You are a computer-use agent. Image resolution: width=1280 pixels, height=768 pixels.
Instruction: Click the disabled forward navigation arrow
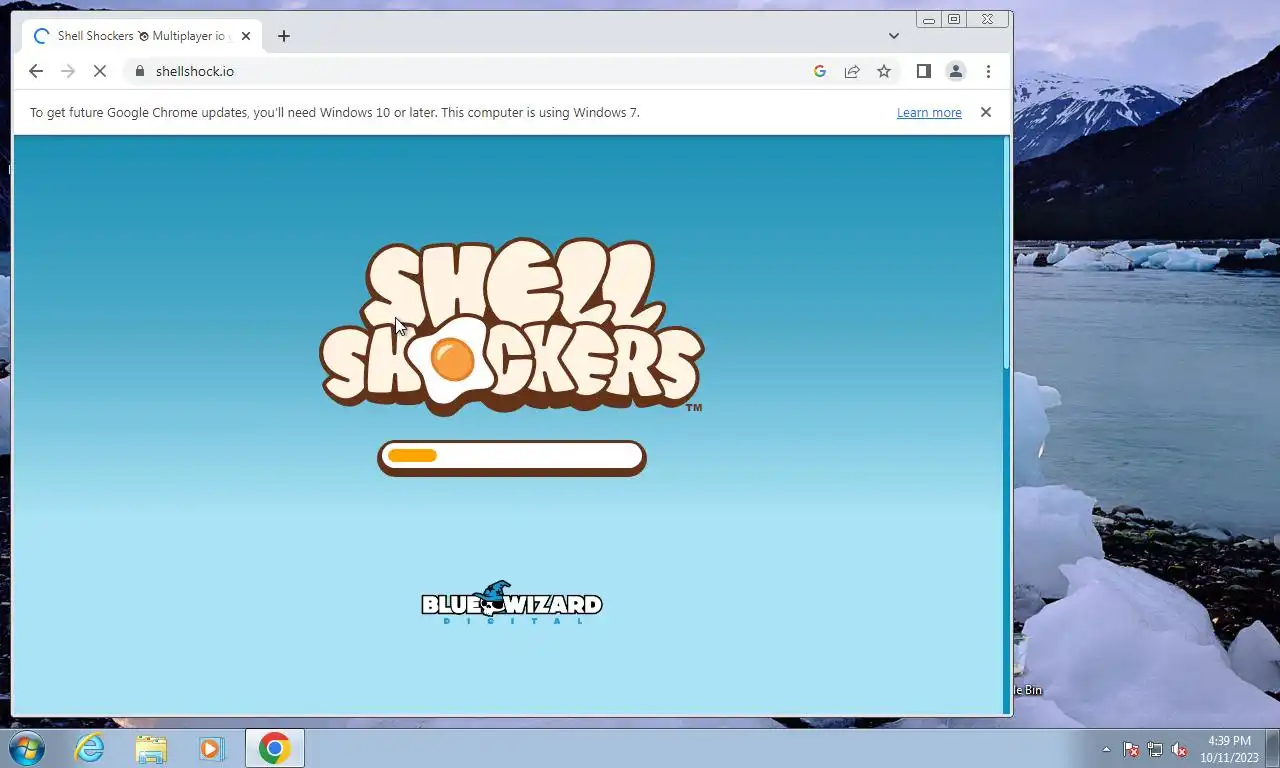(x=68, y=71)
